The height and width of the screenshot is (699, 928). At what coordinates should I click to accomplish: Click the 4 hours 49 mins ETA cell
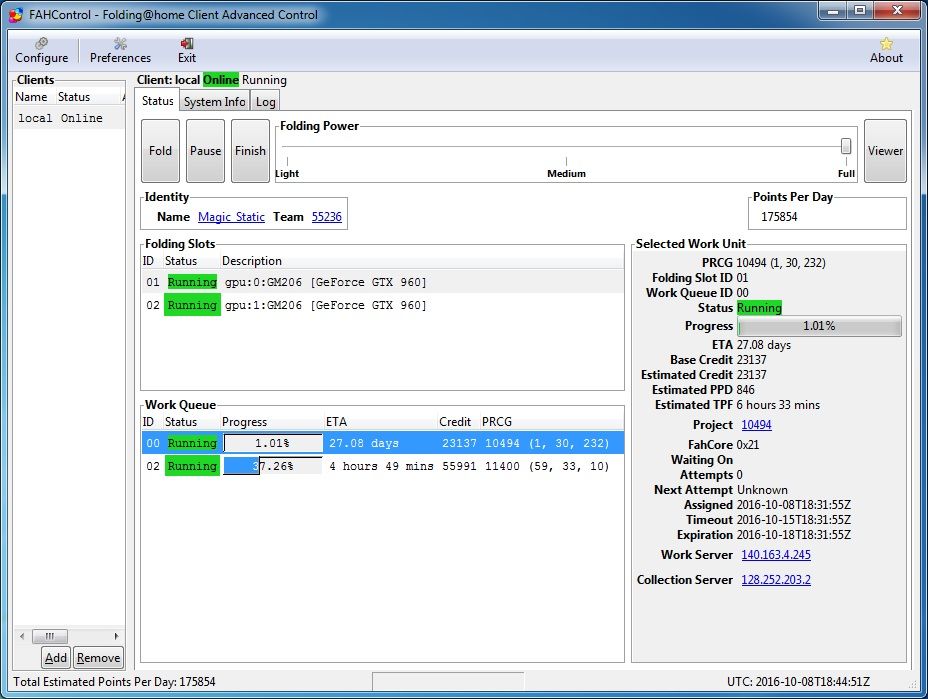pyautogui.click(x=381, y=466)
